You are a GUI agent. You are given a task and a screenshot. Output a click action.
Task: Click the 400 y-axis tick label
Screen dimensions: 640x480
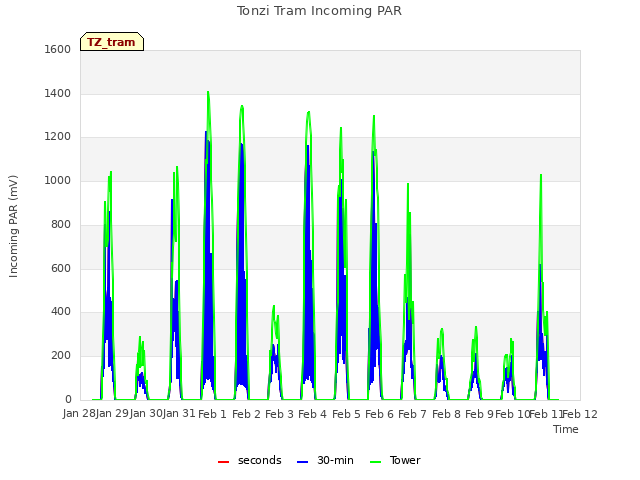pos(61,312)
